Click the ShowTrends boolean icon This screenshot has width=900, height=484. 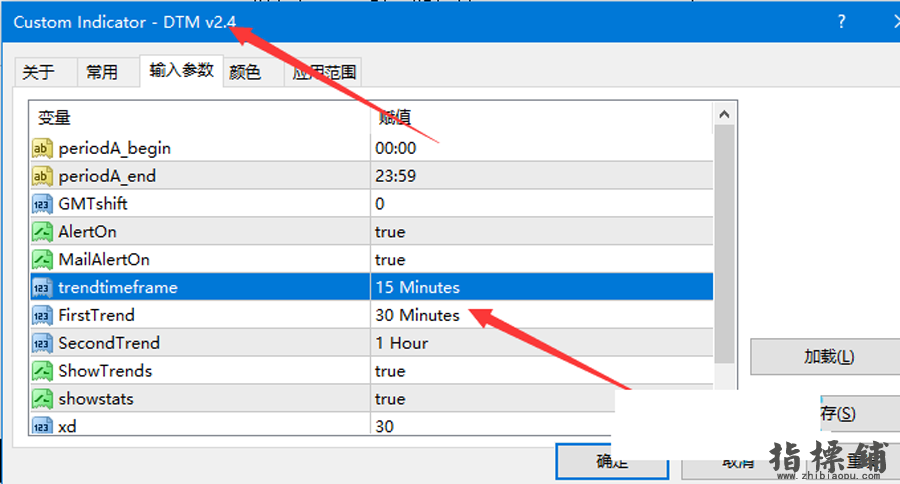click(42, 371)
